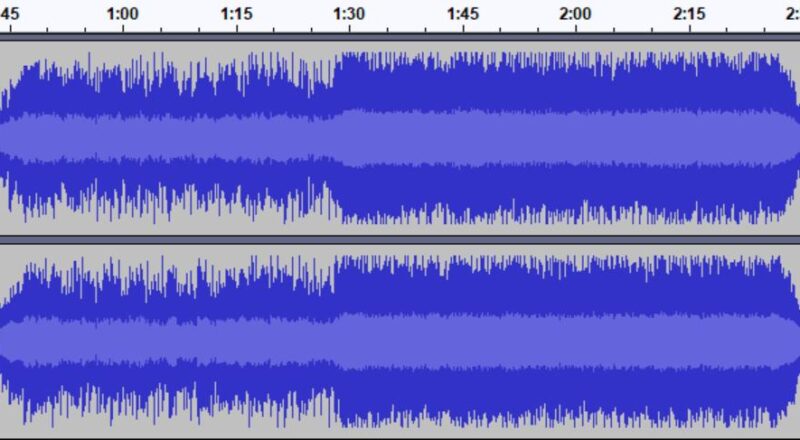
Task: Click the divider between the two stereo channels
Action: pyautogui.click(x=400, y=239)
